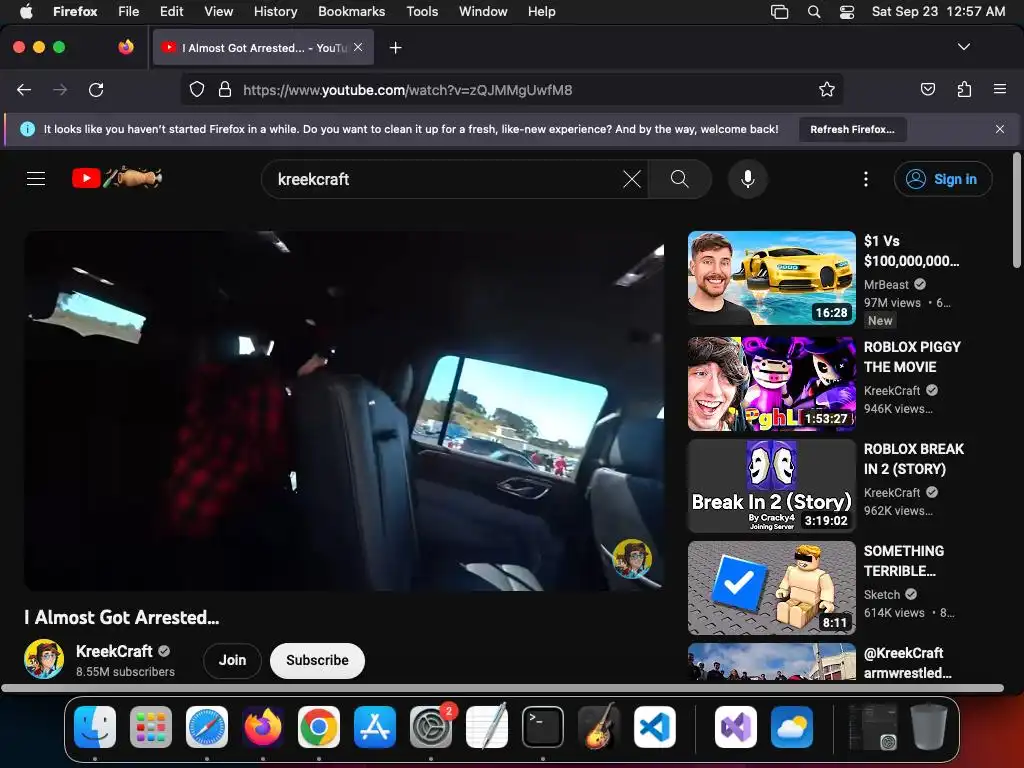Open System Settings from the Dock
1024x768 pixels.
coord(431,727)
